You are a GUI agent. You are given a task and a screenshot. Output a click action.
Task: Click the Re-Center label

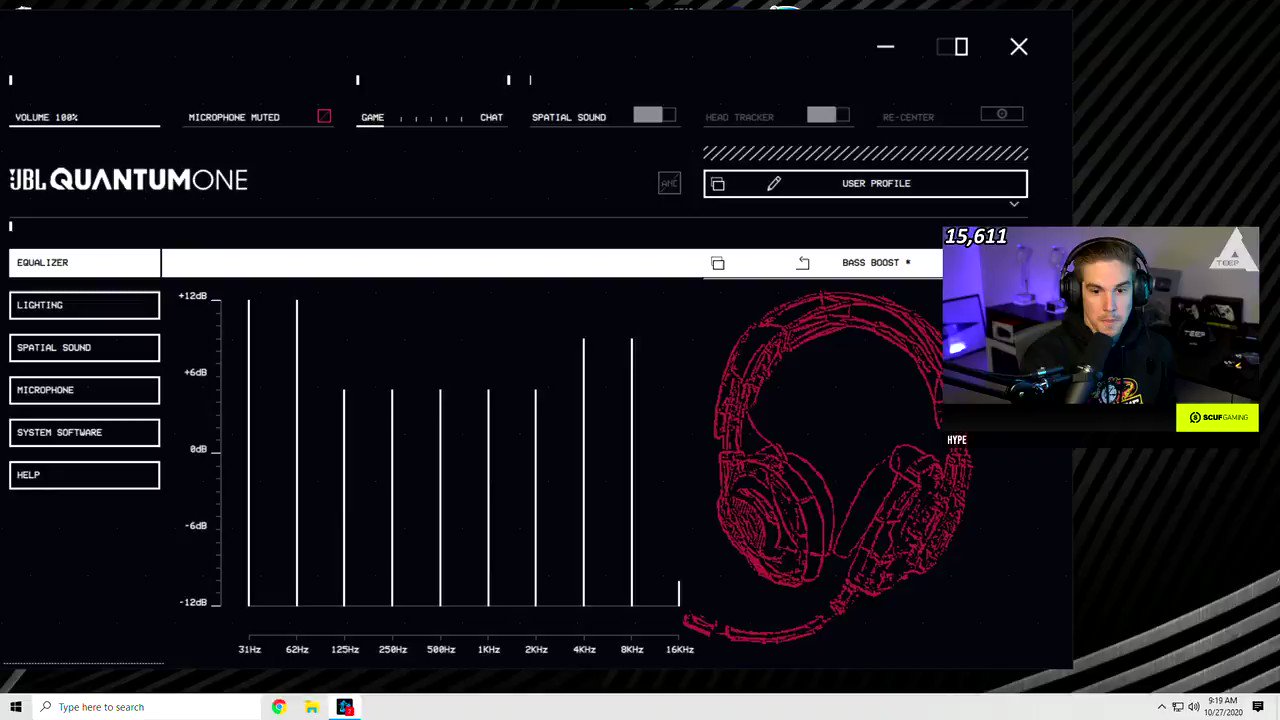(x=908, y=117)
